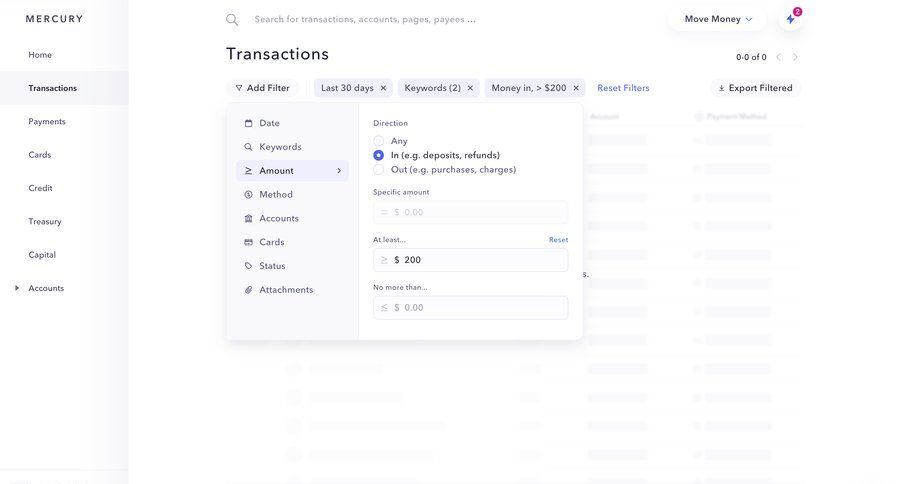900x484 pixels.
Task: Go to Home in sidebar
Action: click(x=40, y=55)
